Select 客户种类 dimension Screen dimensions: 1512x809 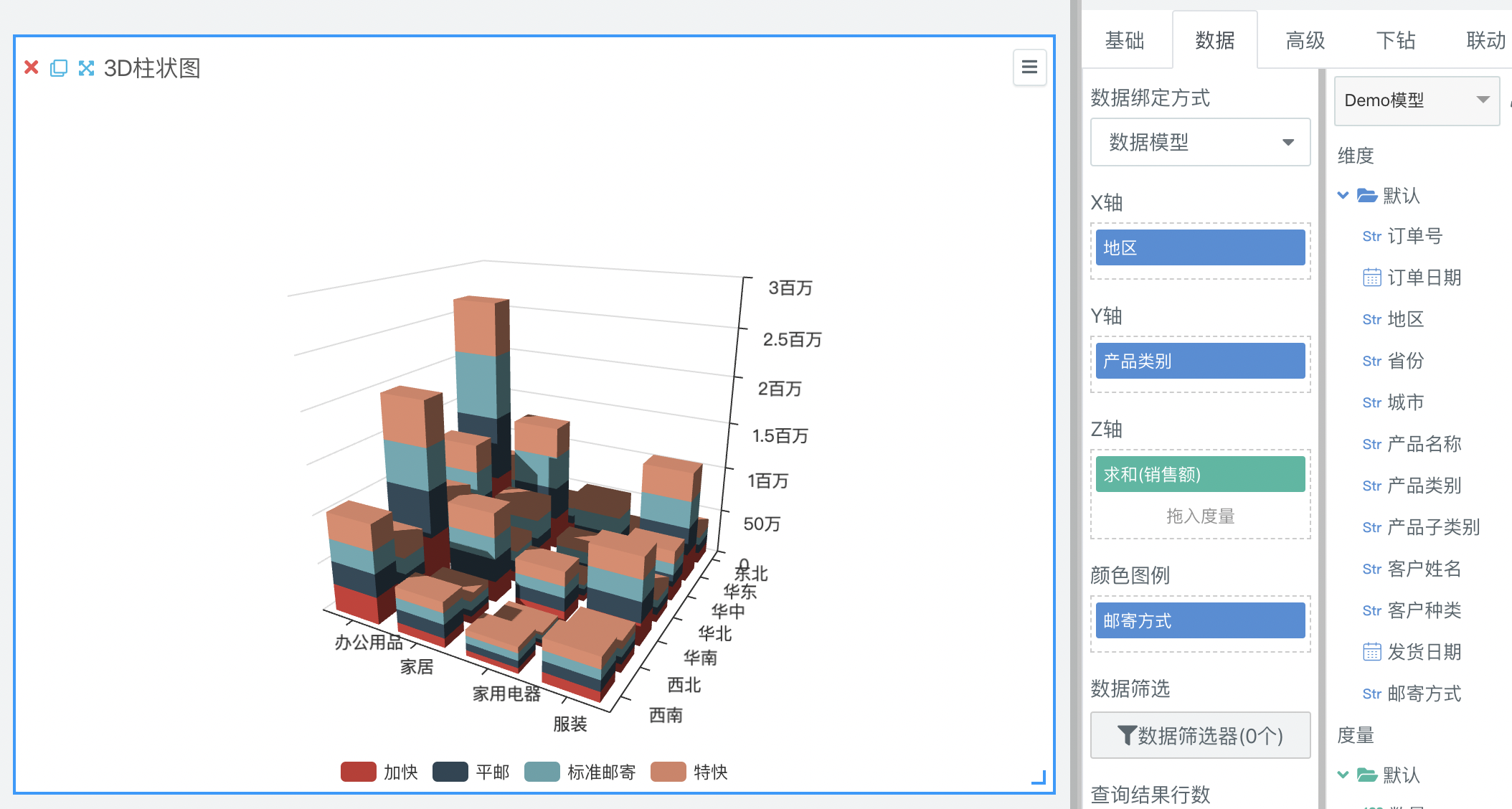1424,610
